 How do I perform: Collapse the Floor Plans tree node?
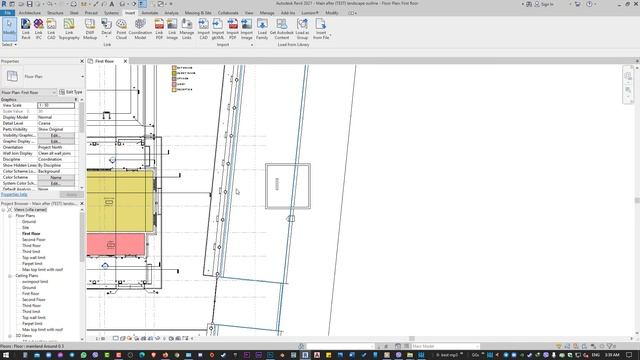(10, 216)
